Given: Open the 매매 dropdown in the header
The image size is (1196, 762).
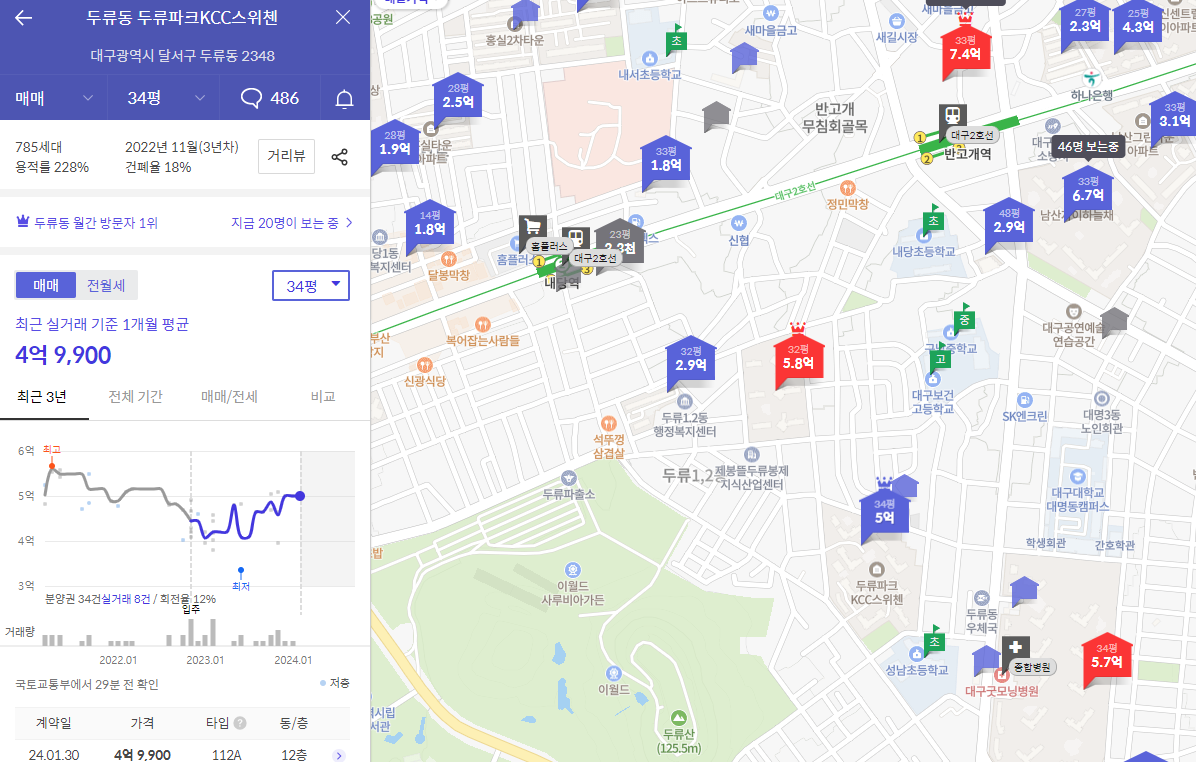Looking at the screenshot, I should (x=53, y=98).
